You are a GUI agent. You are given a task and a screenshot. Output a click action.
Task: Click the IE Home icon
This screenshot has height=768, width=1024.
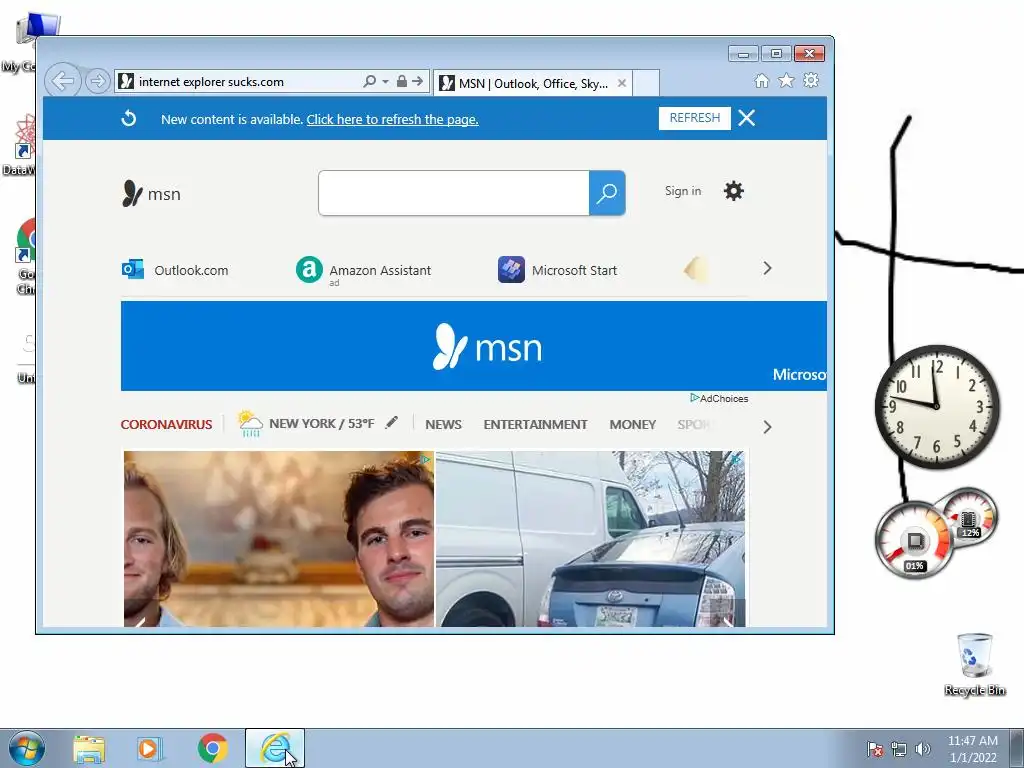761,80
